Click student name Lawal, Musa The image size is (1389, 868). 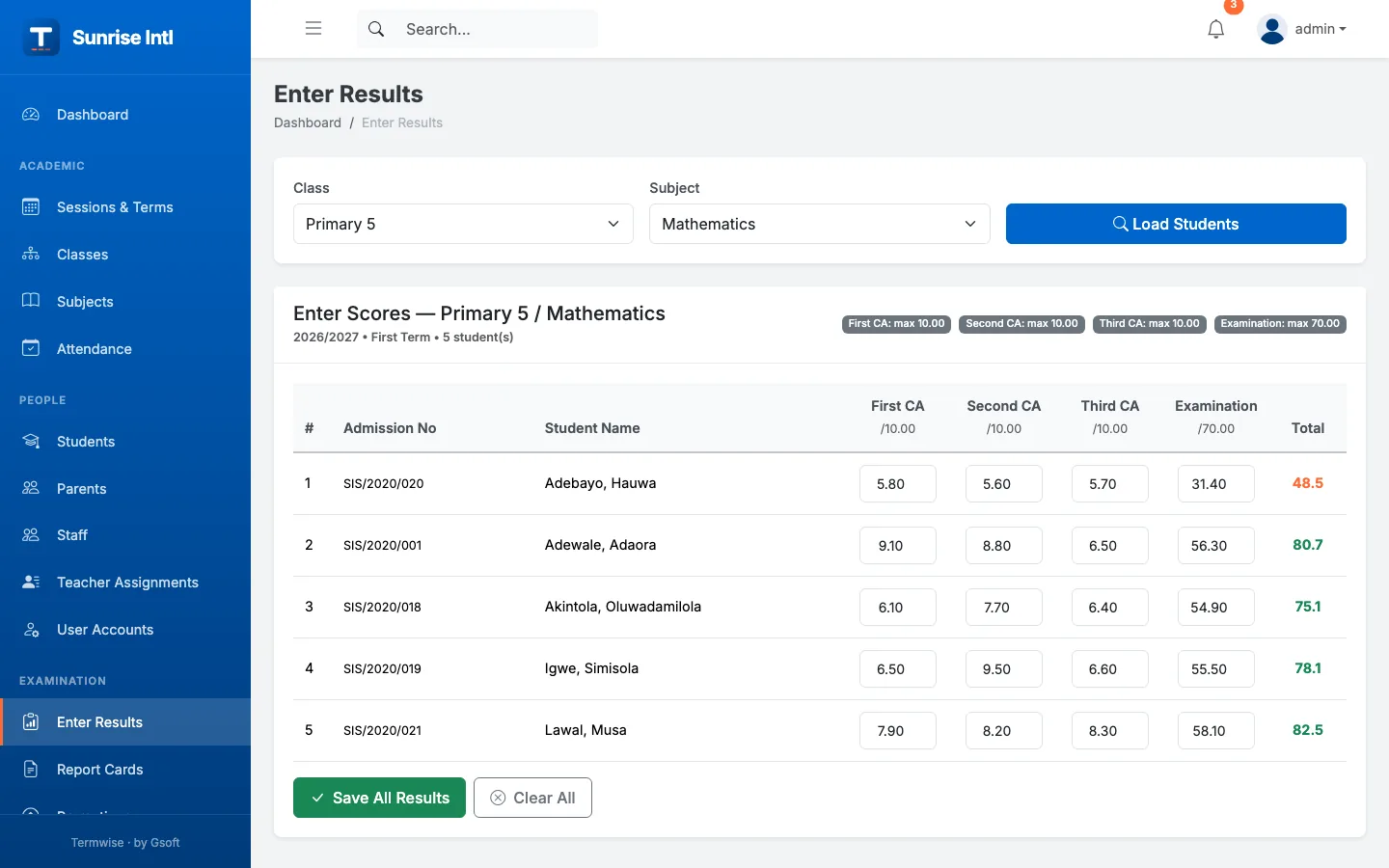(x=586, y=730)
